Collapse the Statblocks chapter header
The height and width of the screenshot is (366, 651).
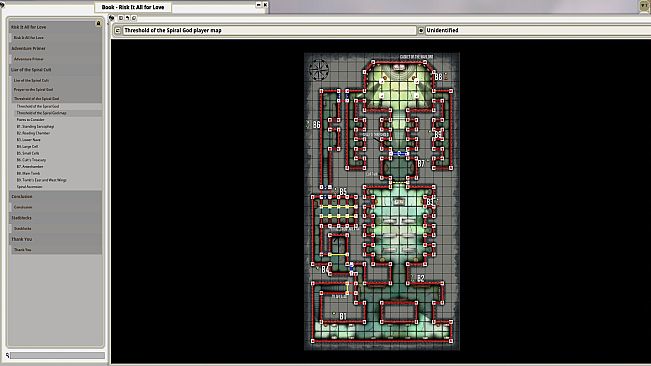56,217
